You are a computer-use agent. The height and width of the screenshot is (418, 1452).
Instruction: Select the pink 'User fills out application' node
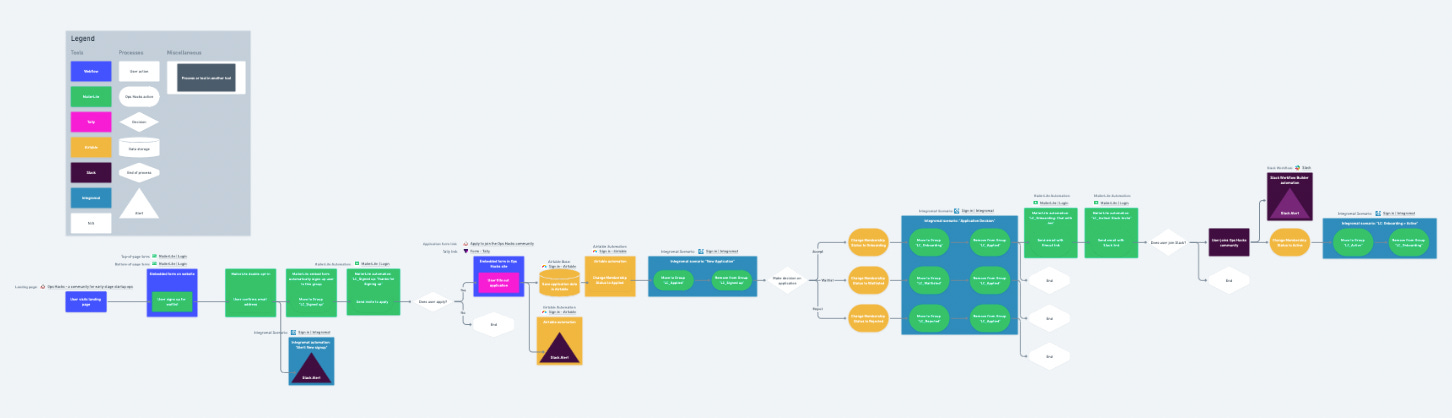pyautogui.click(x=499, y=282)
